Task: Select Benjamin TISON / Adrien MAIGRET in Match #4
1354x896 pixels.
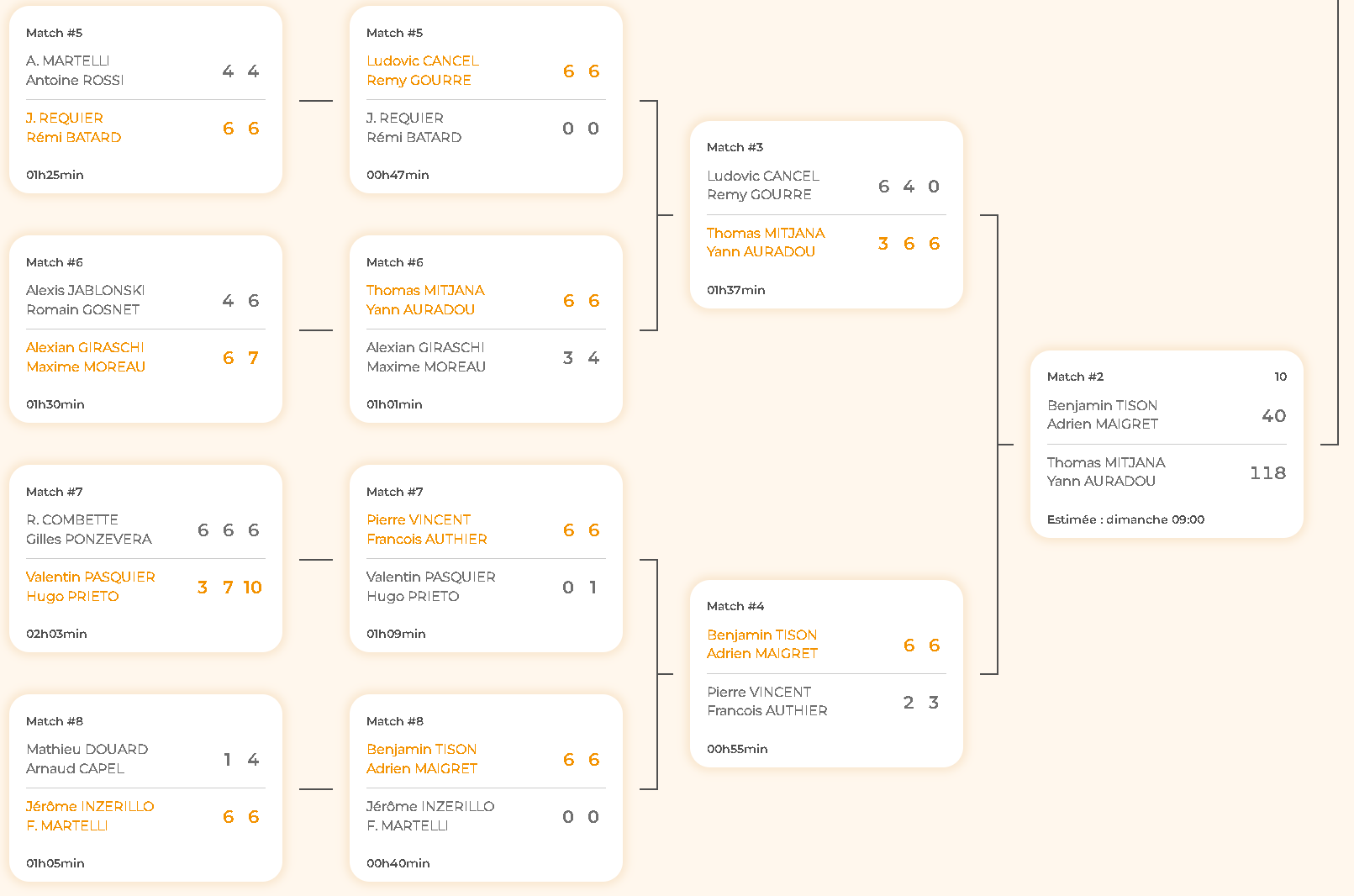Action: point(761,645)
